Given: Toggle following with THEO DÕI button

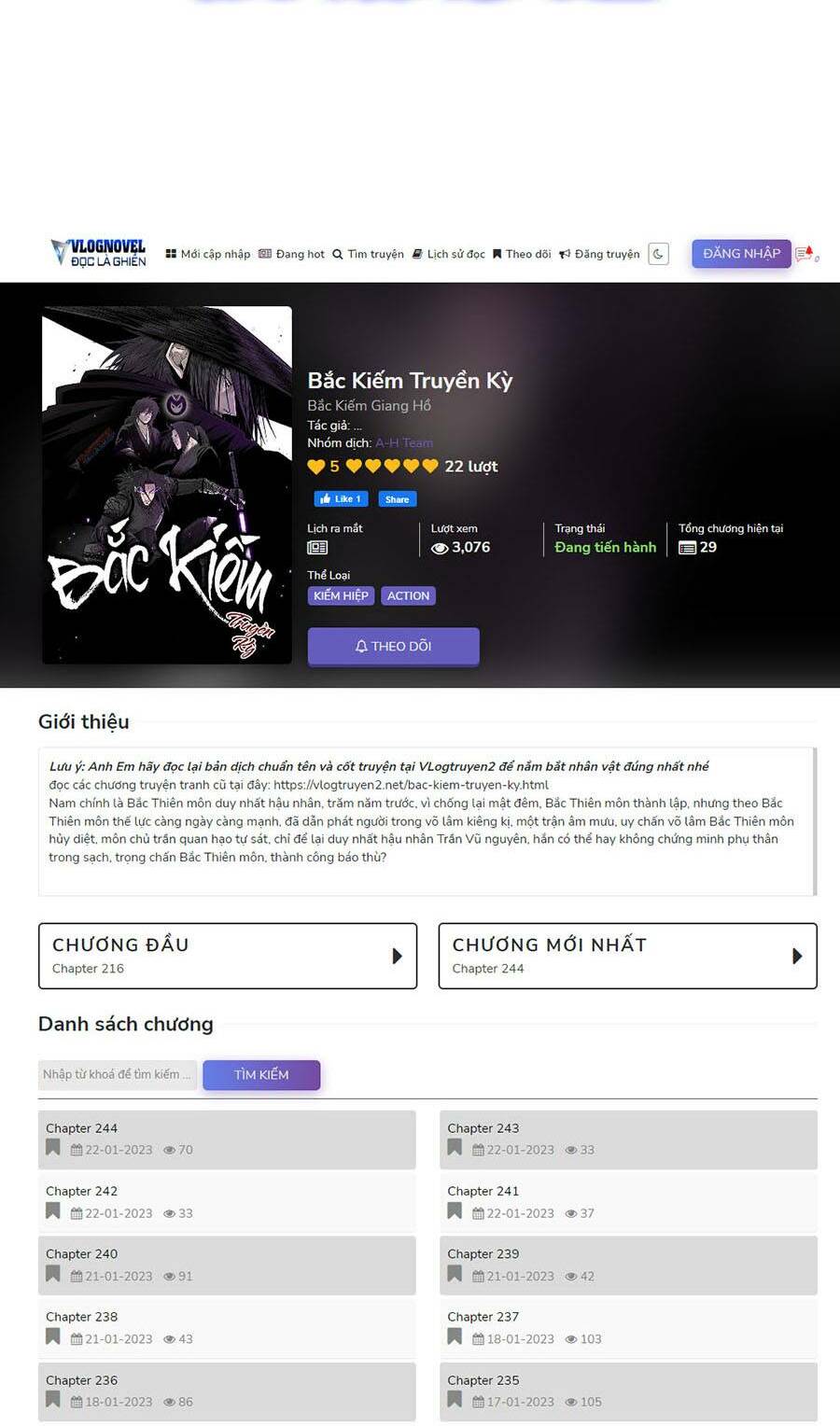Looking at the screenshot, I should [393, 646].
